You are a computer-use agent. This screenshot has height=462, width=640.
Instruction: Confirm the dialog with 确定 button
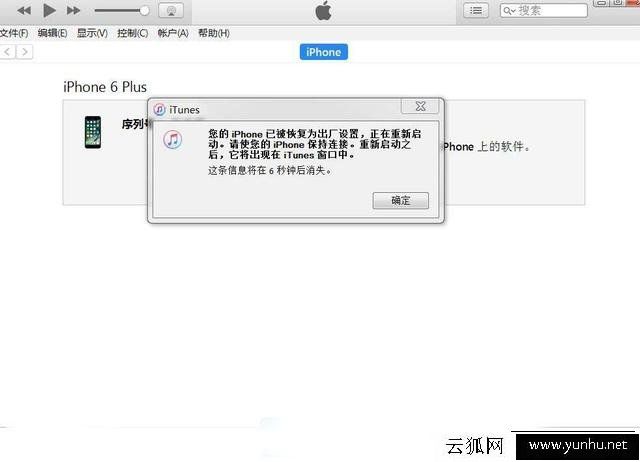click(400, 201)
